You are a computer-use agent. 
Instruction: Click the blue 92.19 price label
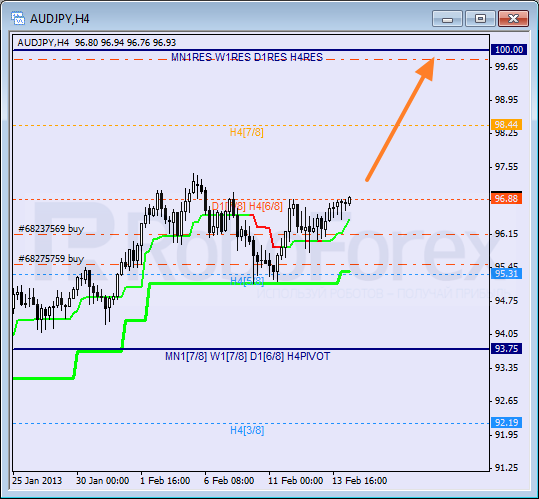coord(506,422)
